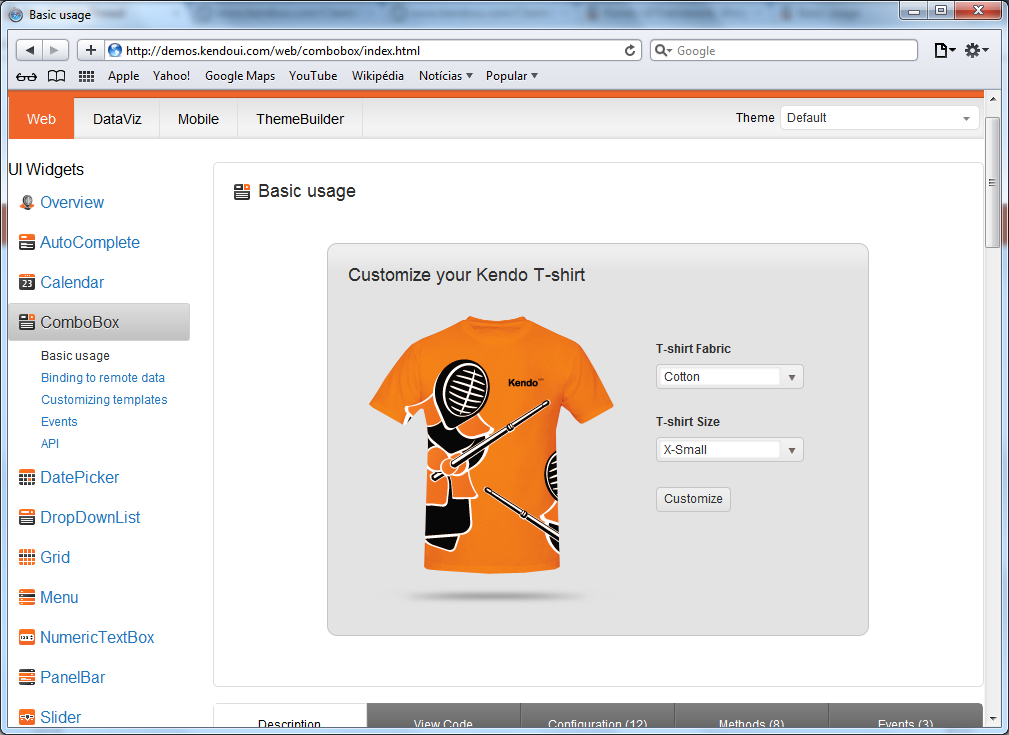Click the orange Kendo T-shirt image
This screenshot has width=1009, height=735.
pyautogui.click(x=491, y=444)
